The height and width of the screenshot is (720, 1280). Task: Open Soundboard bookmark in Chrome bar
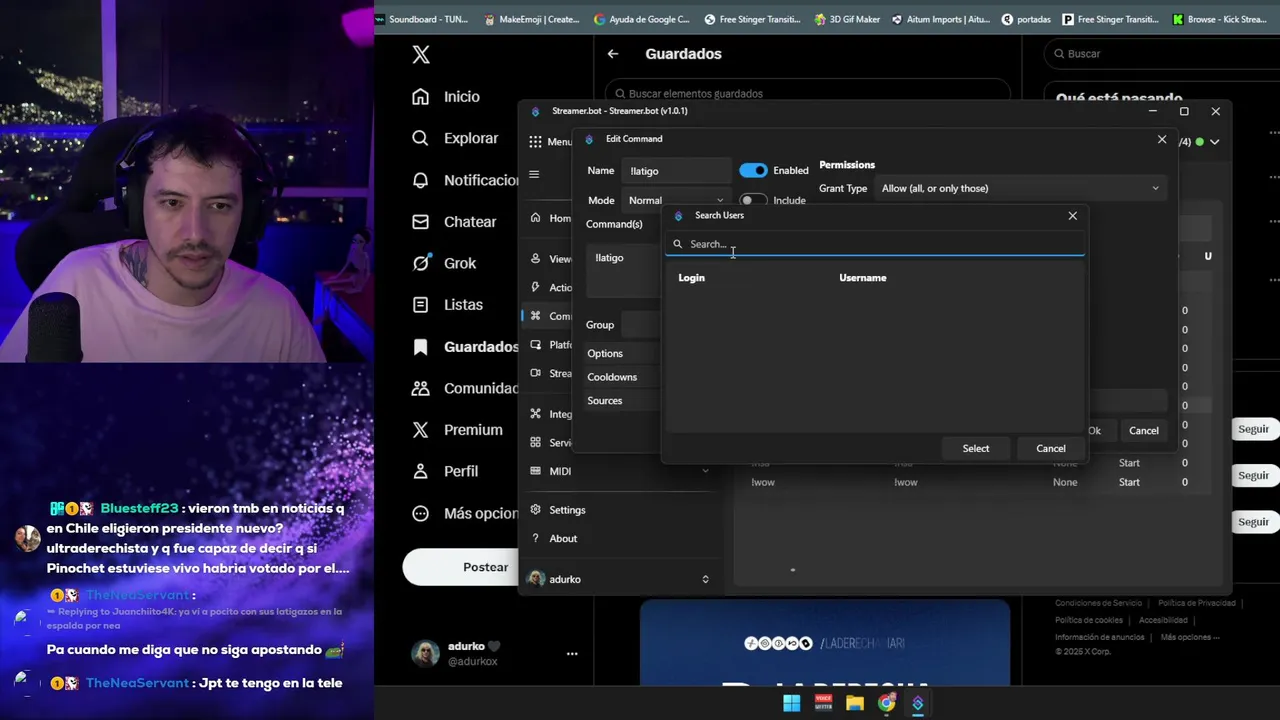pos(420,19)
